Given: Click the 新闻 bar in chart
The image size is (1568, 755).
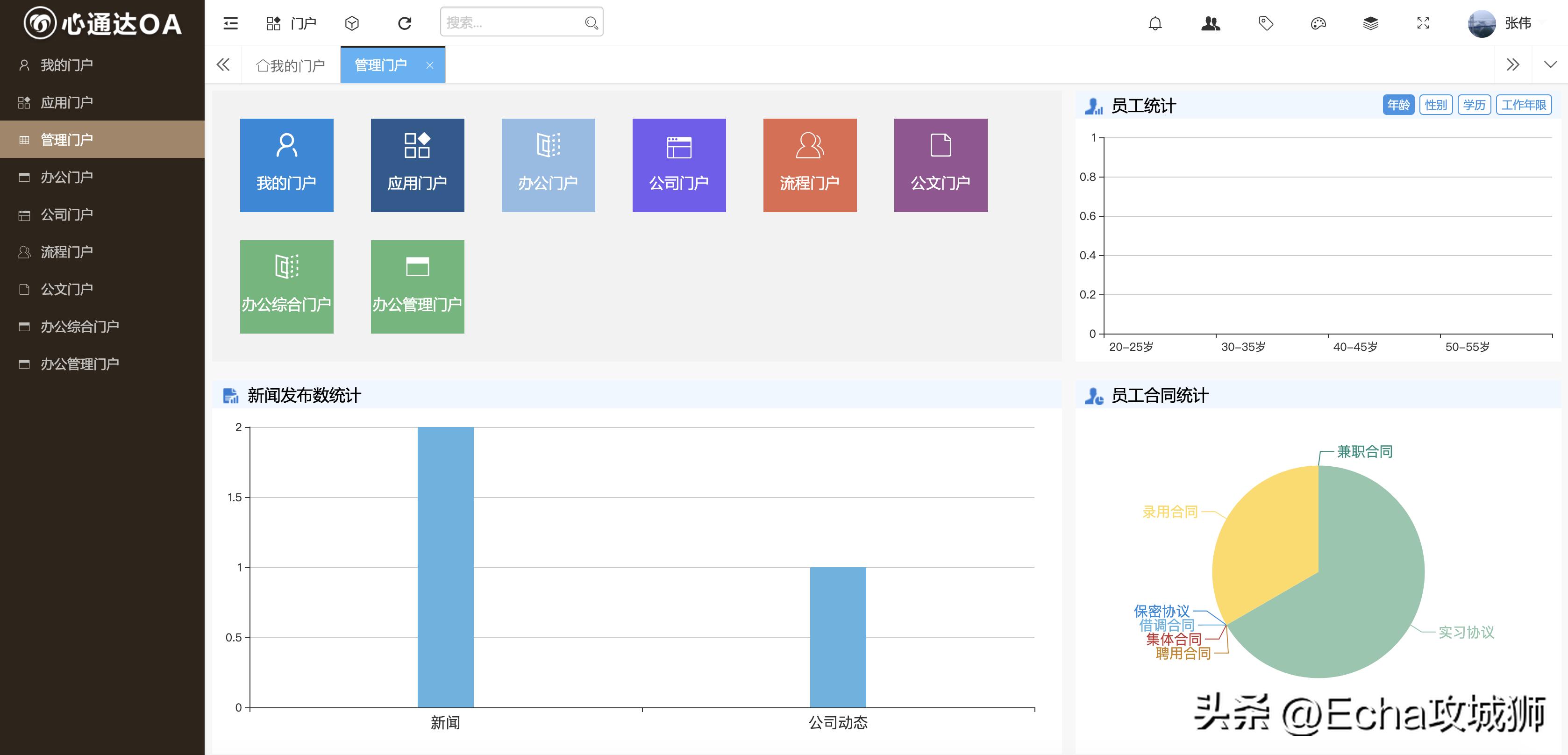Looking at the screenshot, I should click(445, 566).
